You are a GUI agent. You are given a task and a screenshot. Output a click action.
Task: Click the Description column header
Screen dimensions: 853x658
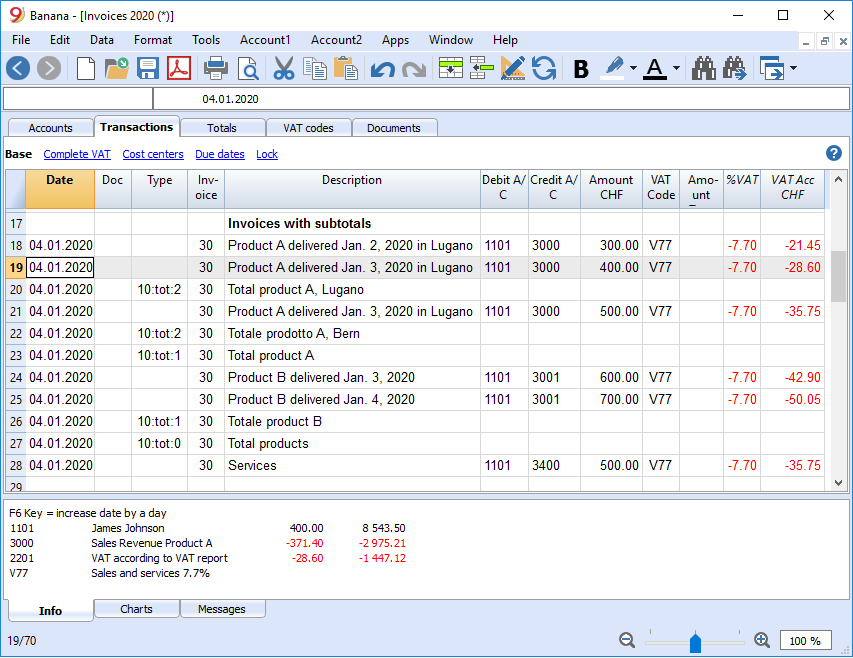352,189
